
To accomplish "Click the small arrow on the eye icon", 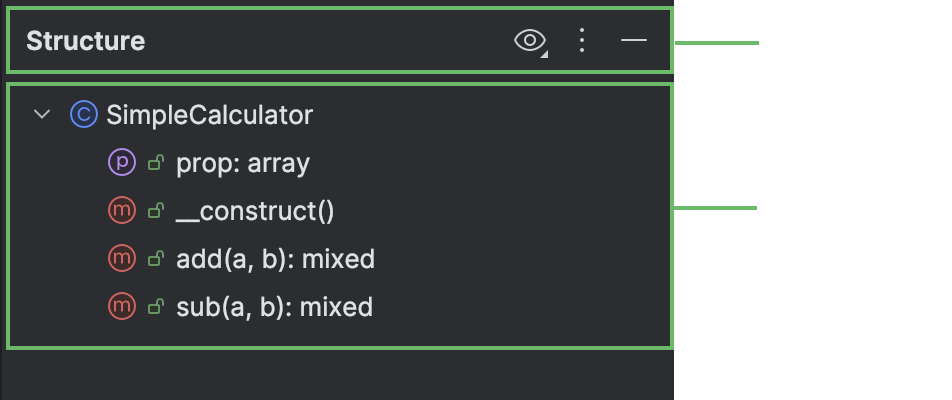I will [x=545, y=54].
